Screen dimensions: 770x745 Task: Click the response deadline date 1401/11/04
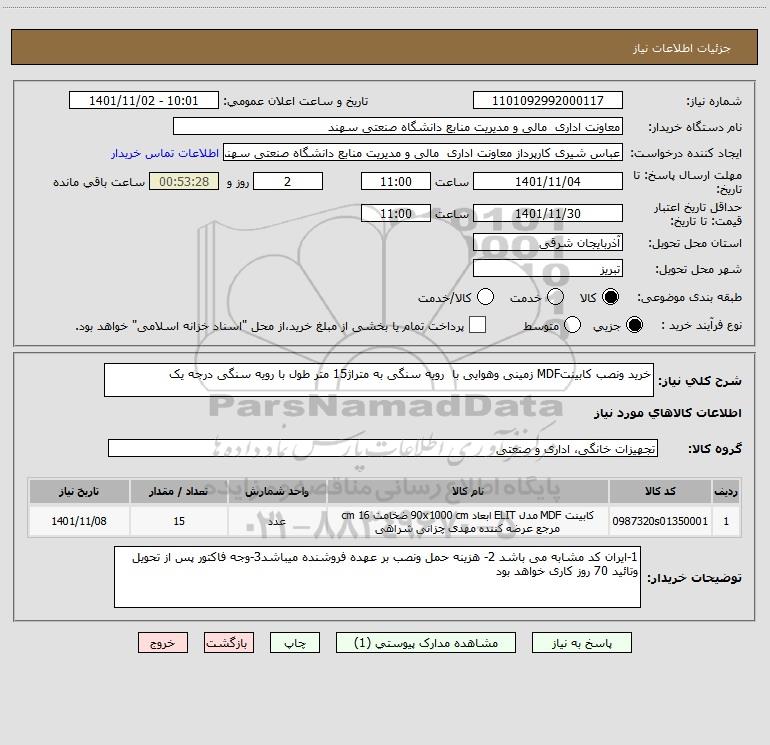(548, 182)
